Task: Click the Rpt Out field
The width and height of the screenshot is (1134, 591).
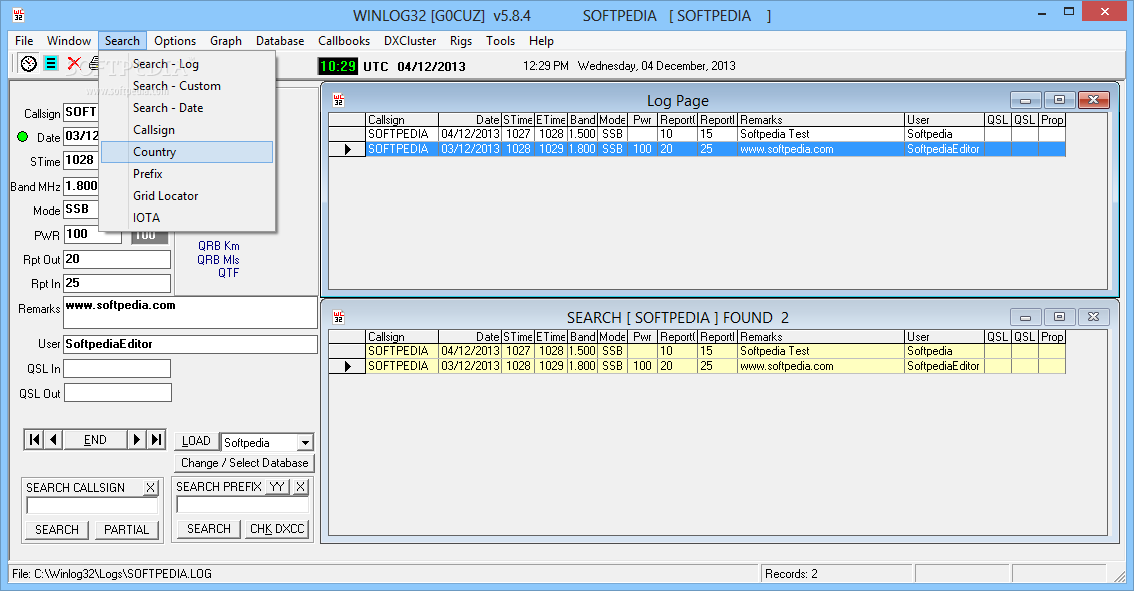Action: coord(117,259)
